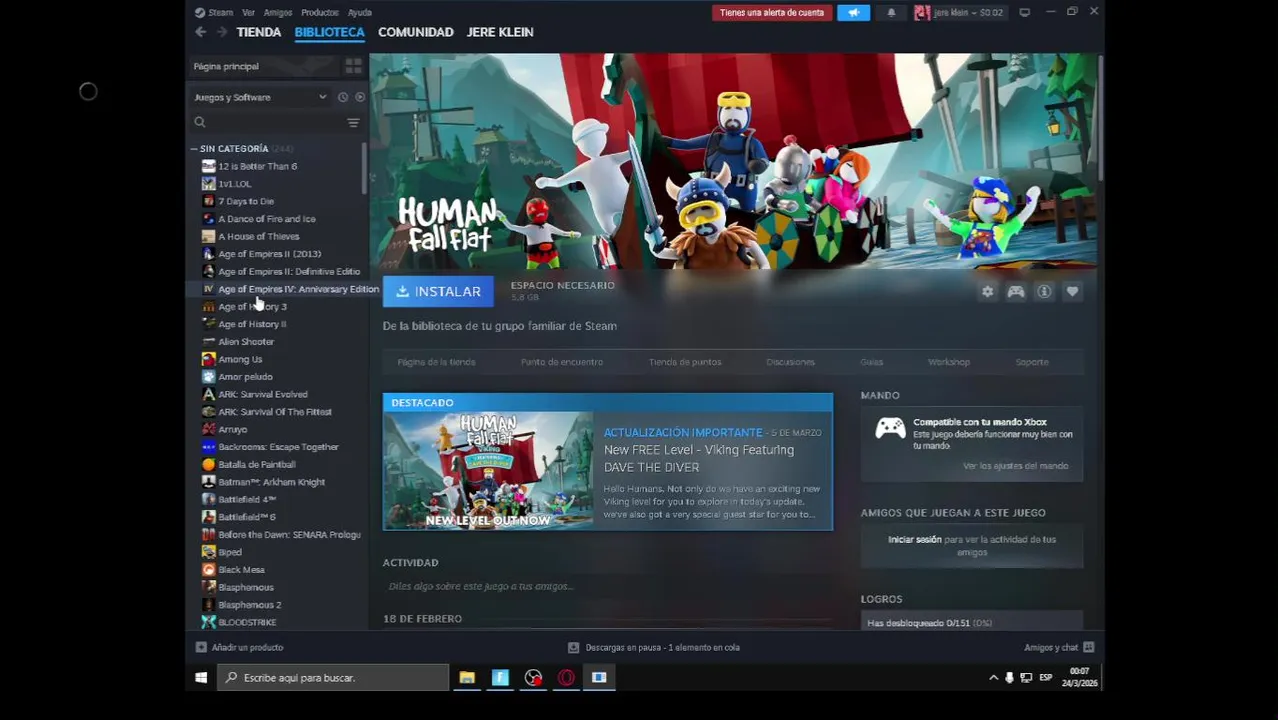The image size is (1278, 720).
Task: Open Human Fall Flat settings gear
Action: click(x=987, y=291)
